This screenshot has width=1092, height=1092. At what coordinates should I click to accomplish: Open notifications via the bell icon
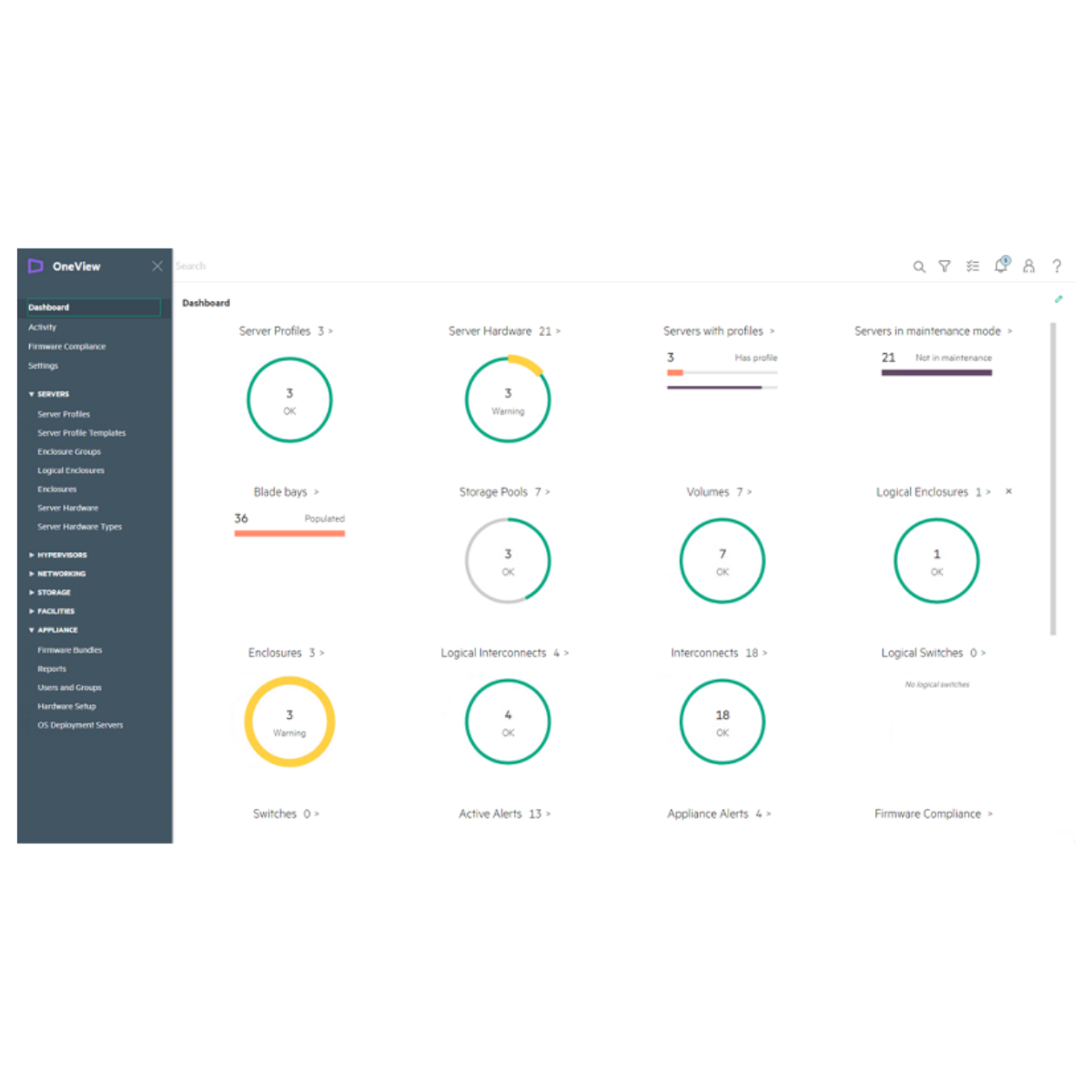coord(1001,266)
